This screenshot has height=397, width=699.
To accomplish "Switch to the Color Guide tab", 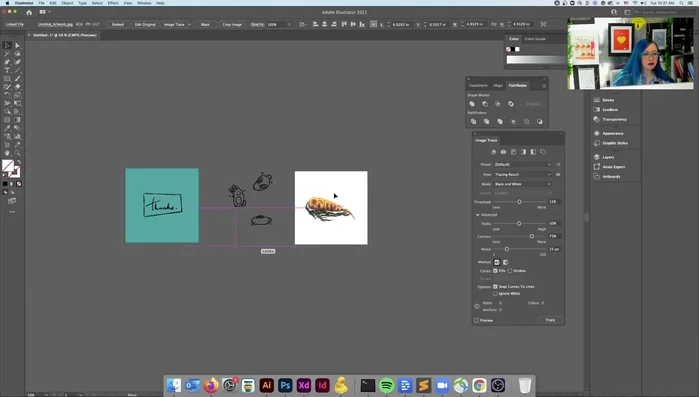I will pos(535,39).
